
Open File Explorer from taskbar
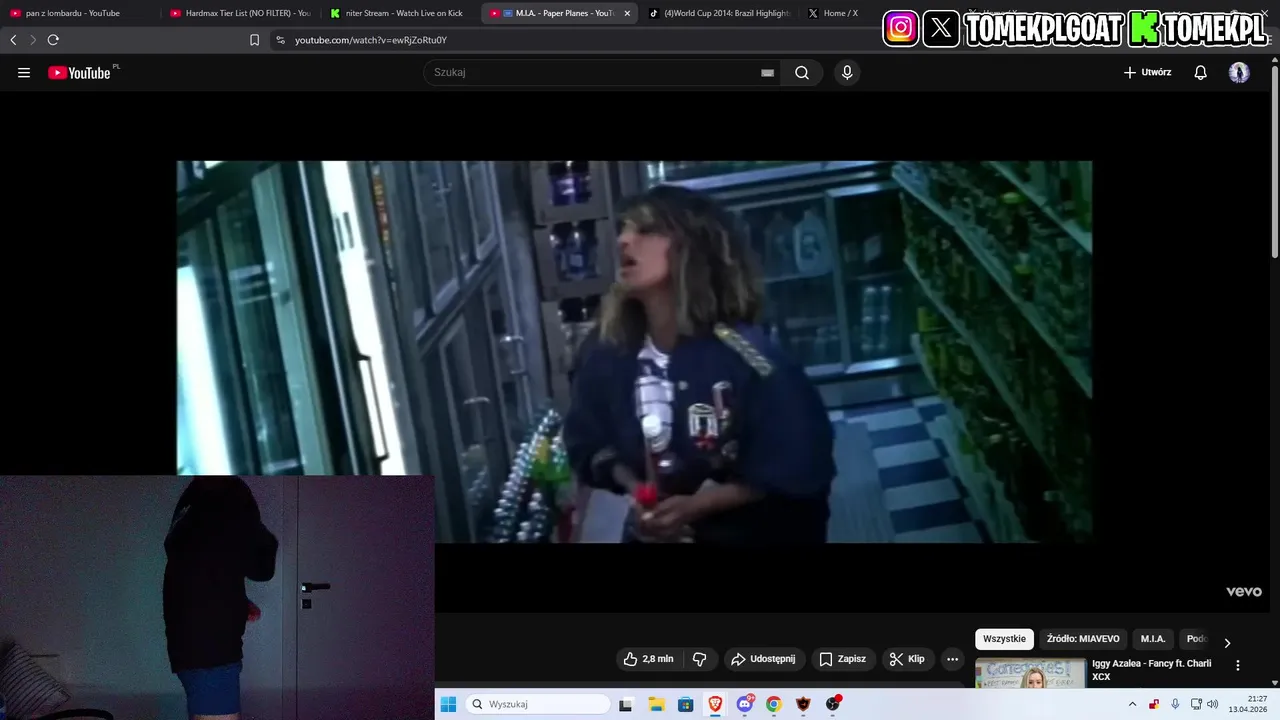tap(656, 704)
